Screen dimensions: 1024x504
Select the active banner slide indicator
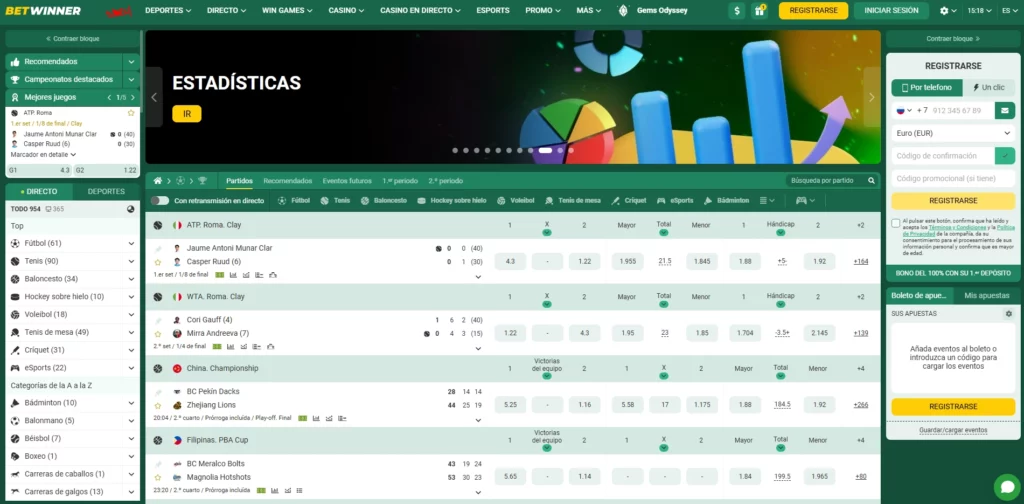point(545,150)
